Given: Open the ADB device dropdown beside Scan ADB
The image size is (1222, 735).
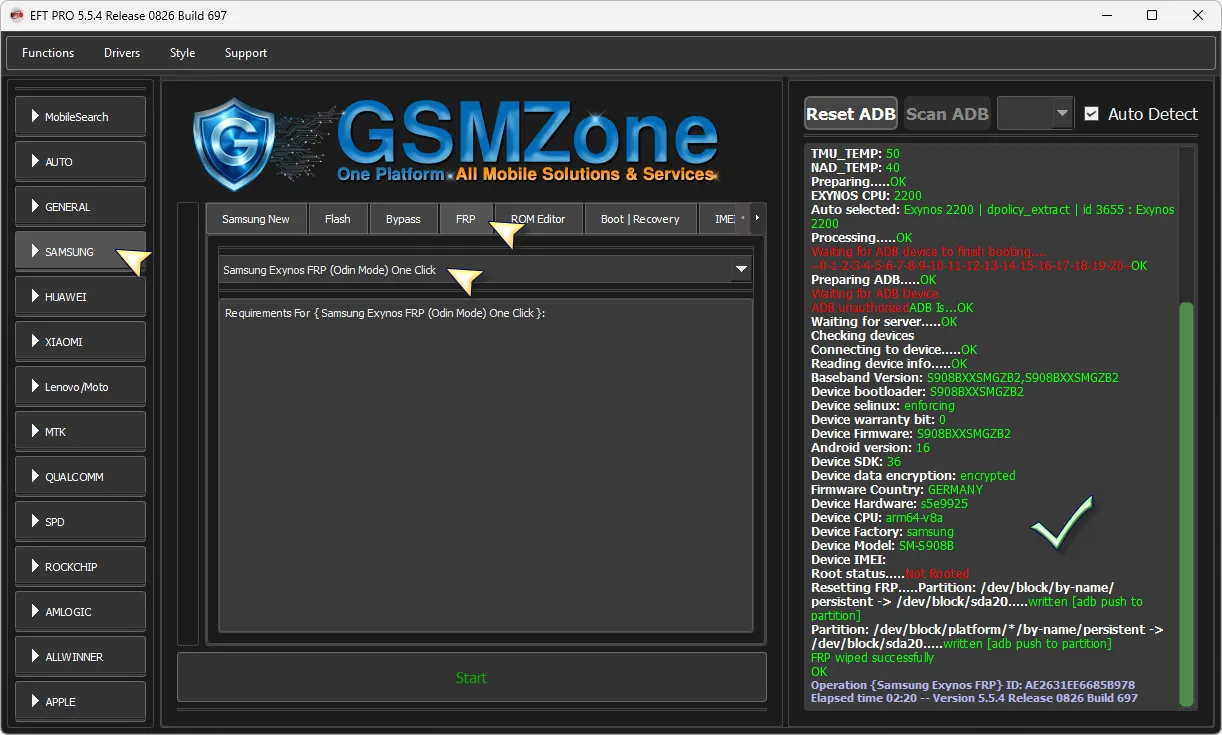Looking at the screenshot, I should [1035, 114].
